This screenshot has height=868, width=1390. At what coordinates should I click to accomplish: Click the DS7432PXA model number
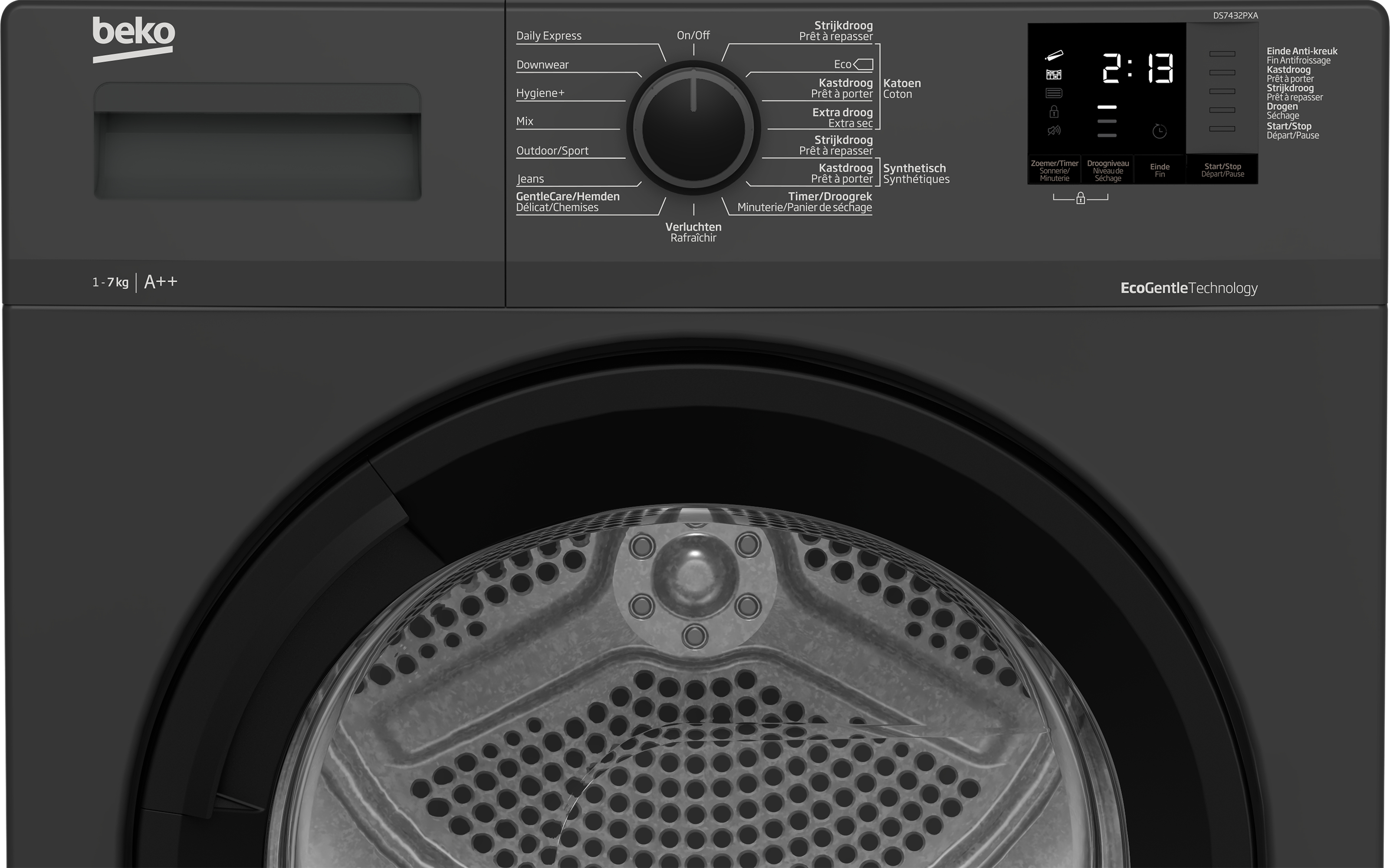[1235, 16]
